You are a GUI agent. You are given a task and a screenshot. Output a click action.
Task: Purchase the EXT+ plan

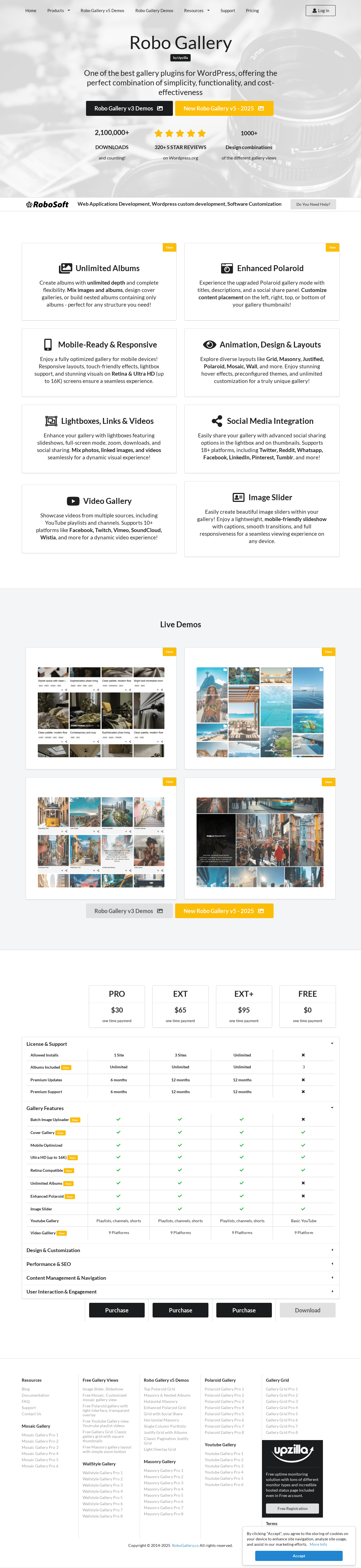(x=244, y=1310)
